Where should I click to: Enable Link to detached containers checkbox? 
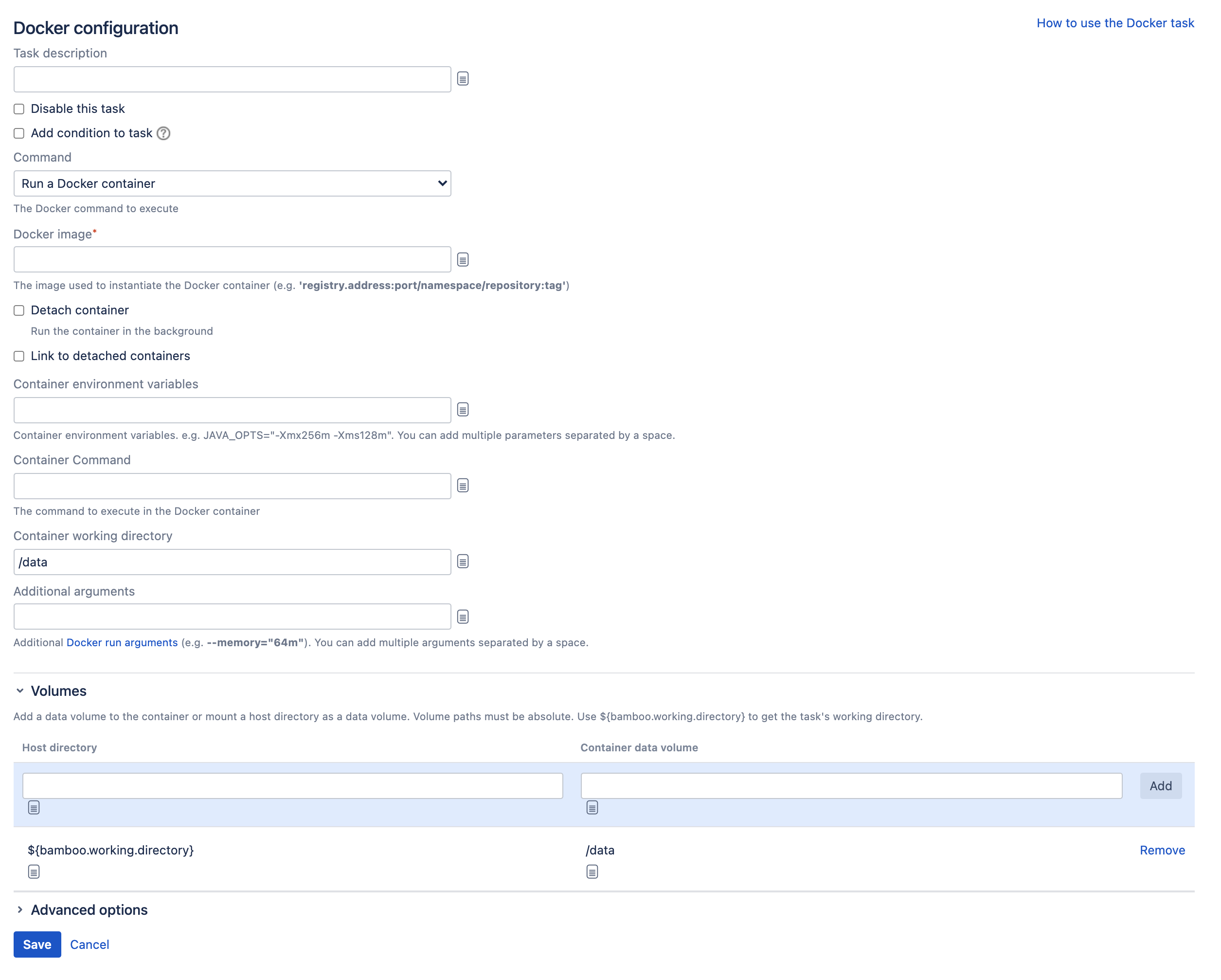(x=19, y=356)
